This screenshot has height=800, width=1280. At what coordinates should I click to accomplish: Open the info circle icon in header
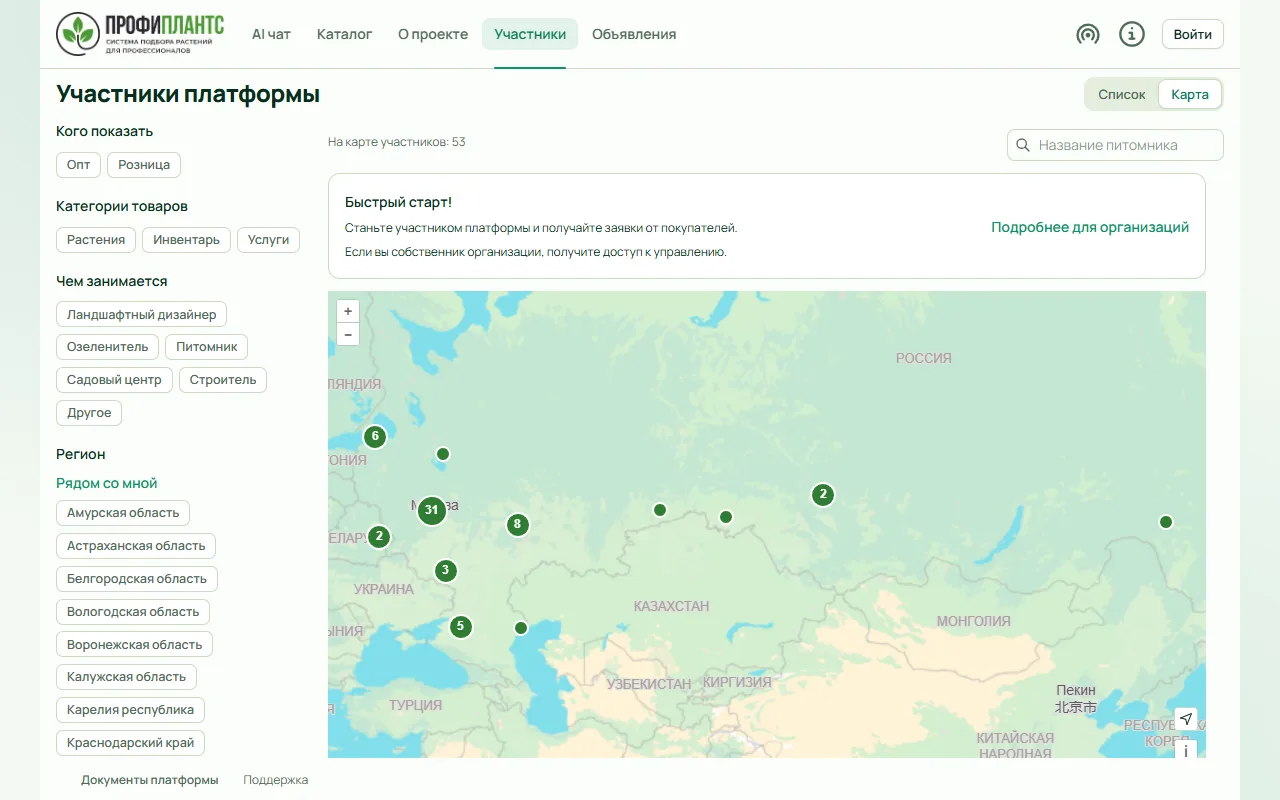coord(1131,34)
